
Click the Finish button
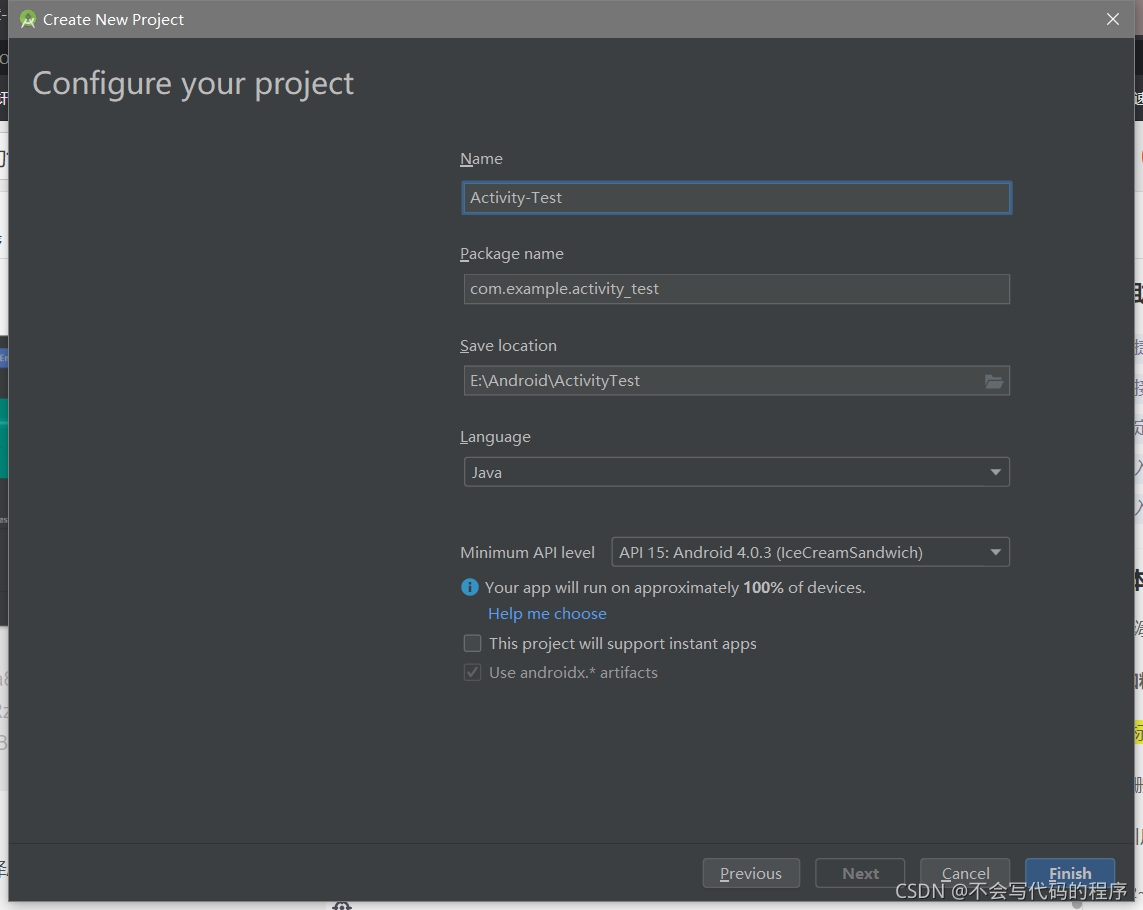pos(1069,873)
